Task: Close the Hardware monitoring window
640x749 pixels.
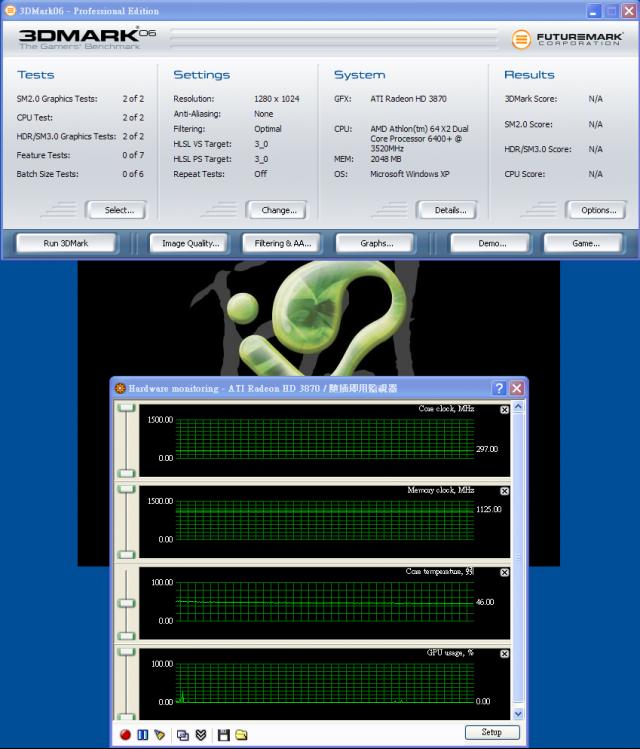Action: [517, 388]
